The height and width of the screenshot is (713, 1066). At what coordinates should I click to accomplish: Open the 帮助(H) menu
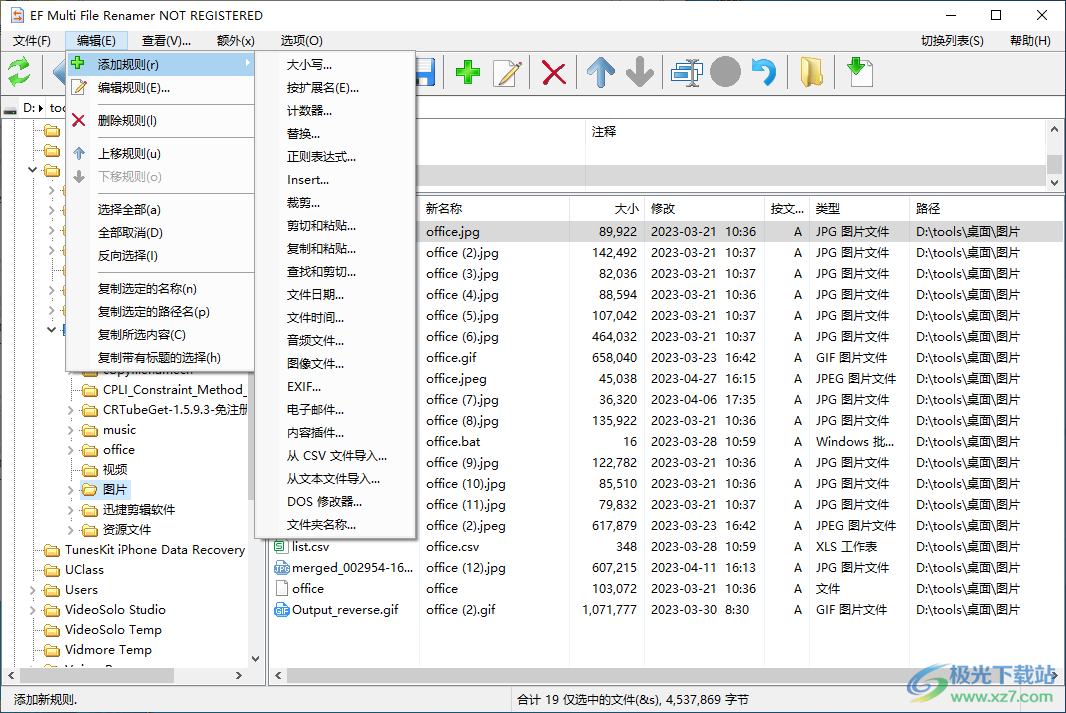click(x=1030, y=41)
